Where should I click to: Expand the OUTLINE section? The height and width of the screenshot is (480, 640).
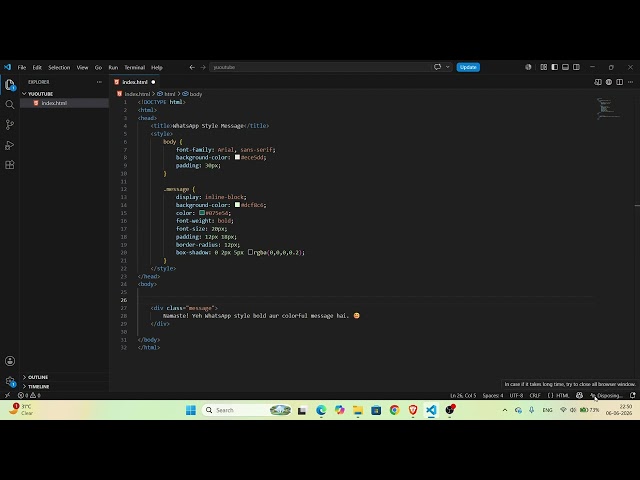[x=38, y=377]
